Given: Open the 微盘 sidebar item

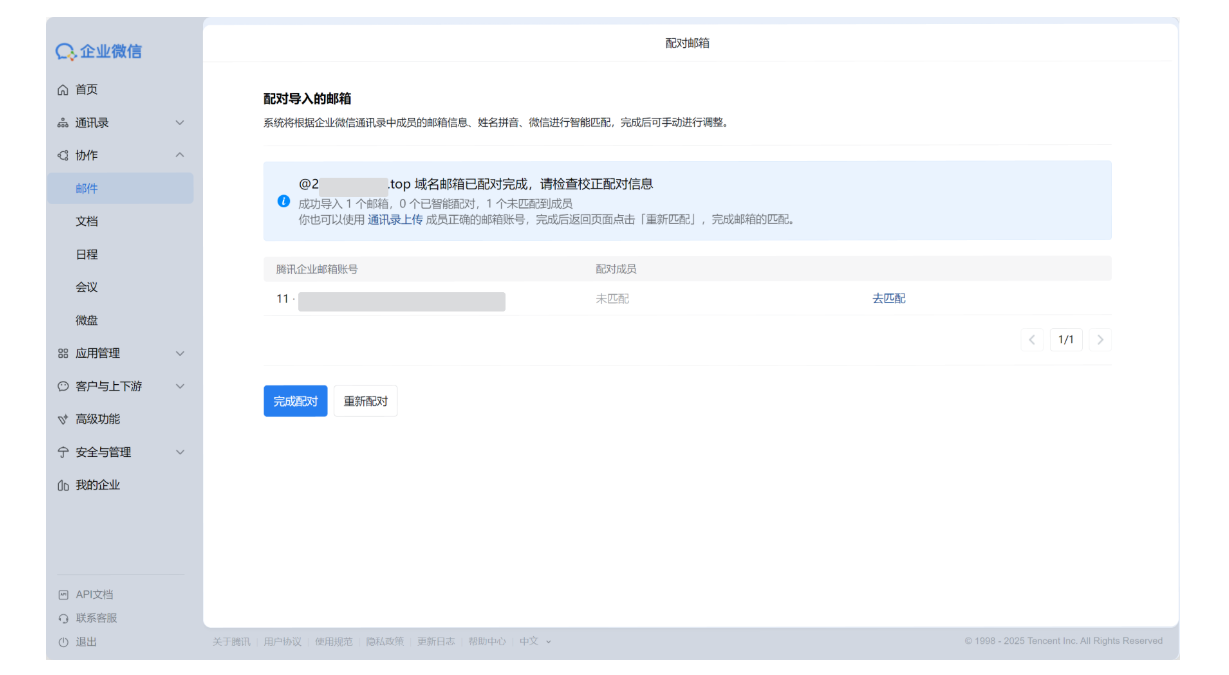Looking at the screenshot, I should point(87,320).
